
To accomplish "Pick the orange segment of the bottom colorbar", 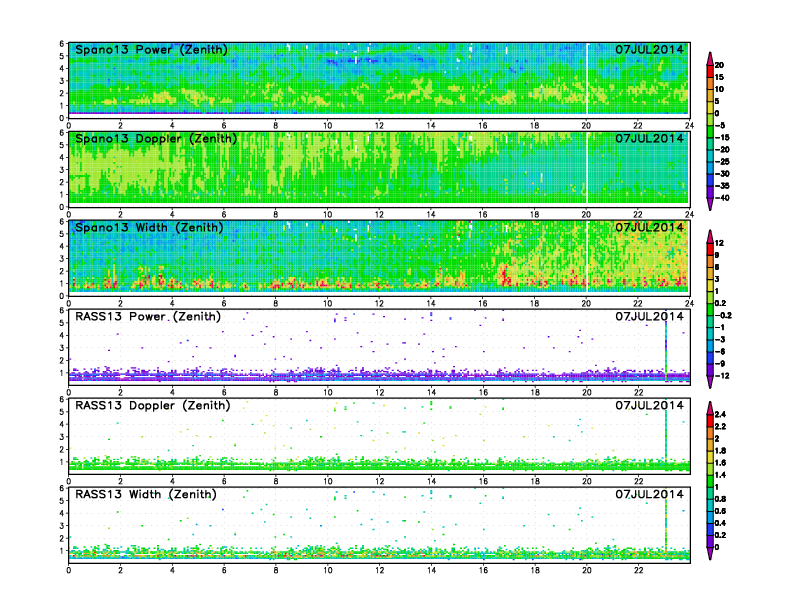I will coord(710,433).
